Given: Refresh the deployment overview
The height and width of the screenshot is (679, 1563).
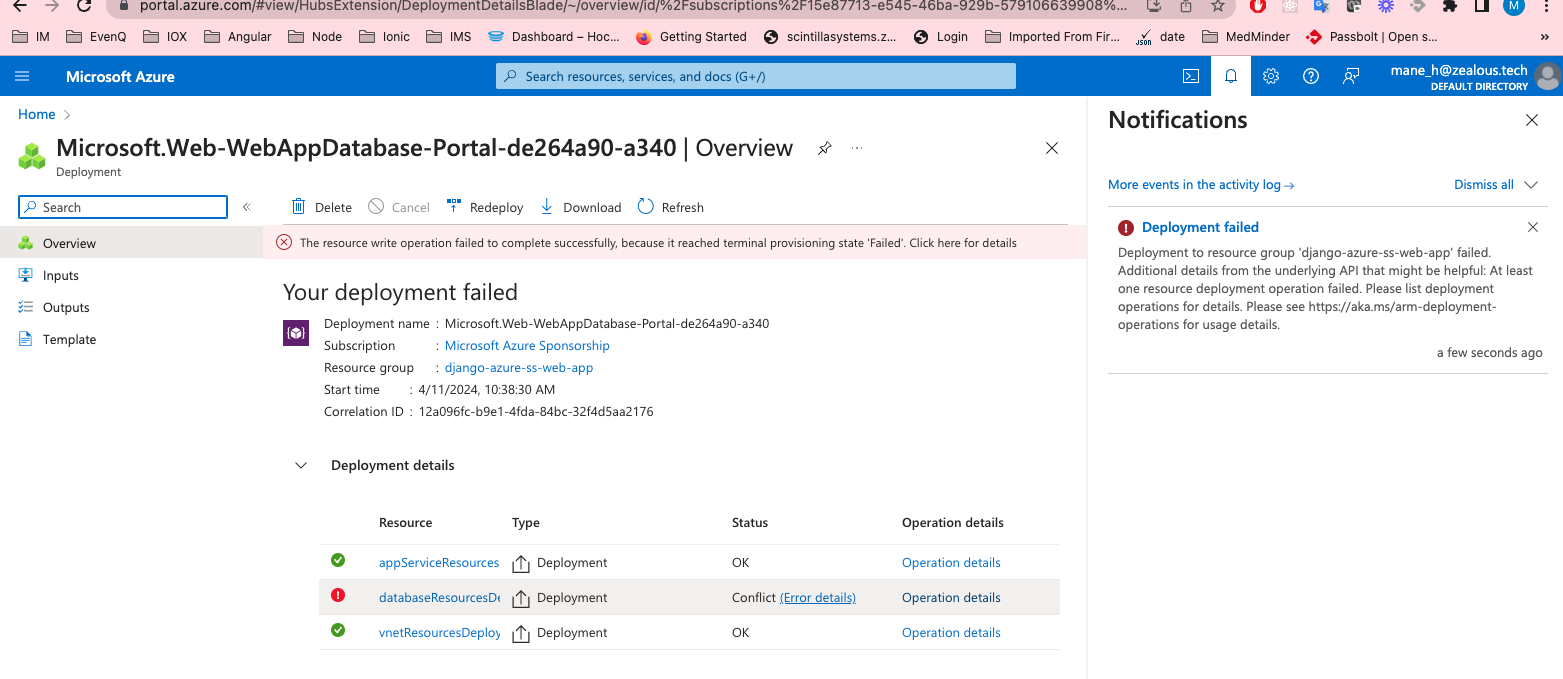Looking at the screenshot, I should click(671, 207).
